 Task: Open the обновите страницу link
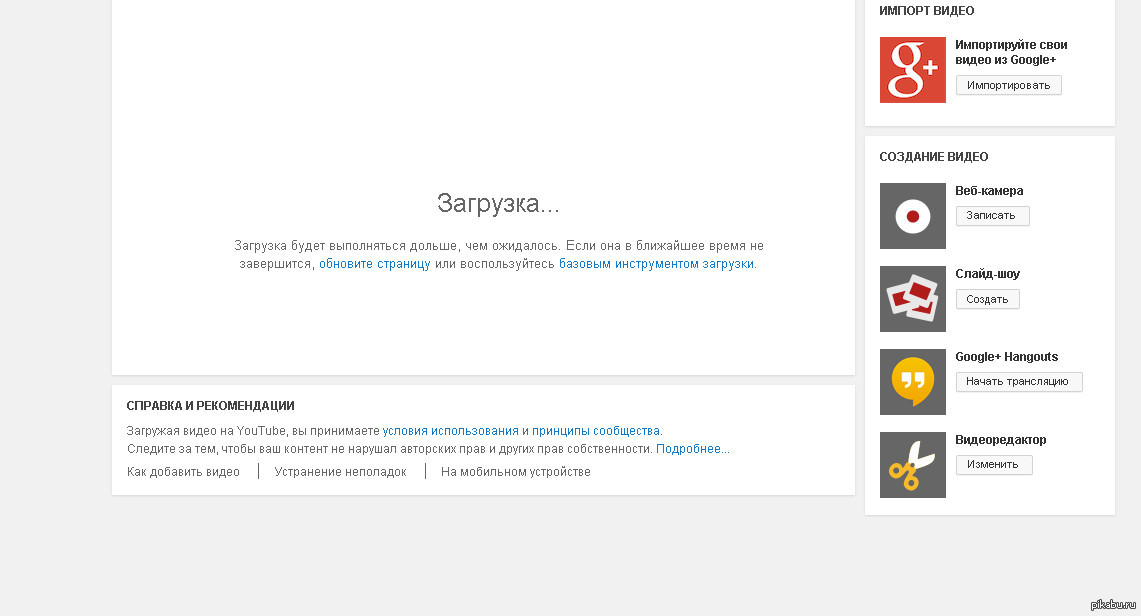click(x=374, y=264)
